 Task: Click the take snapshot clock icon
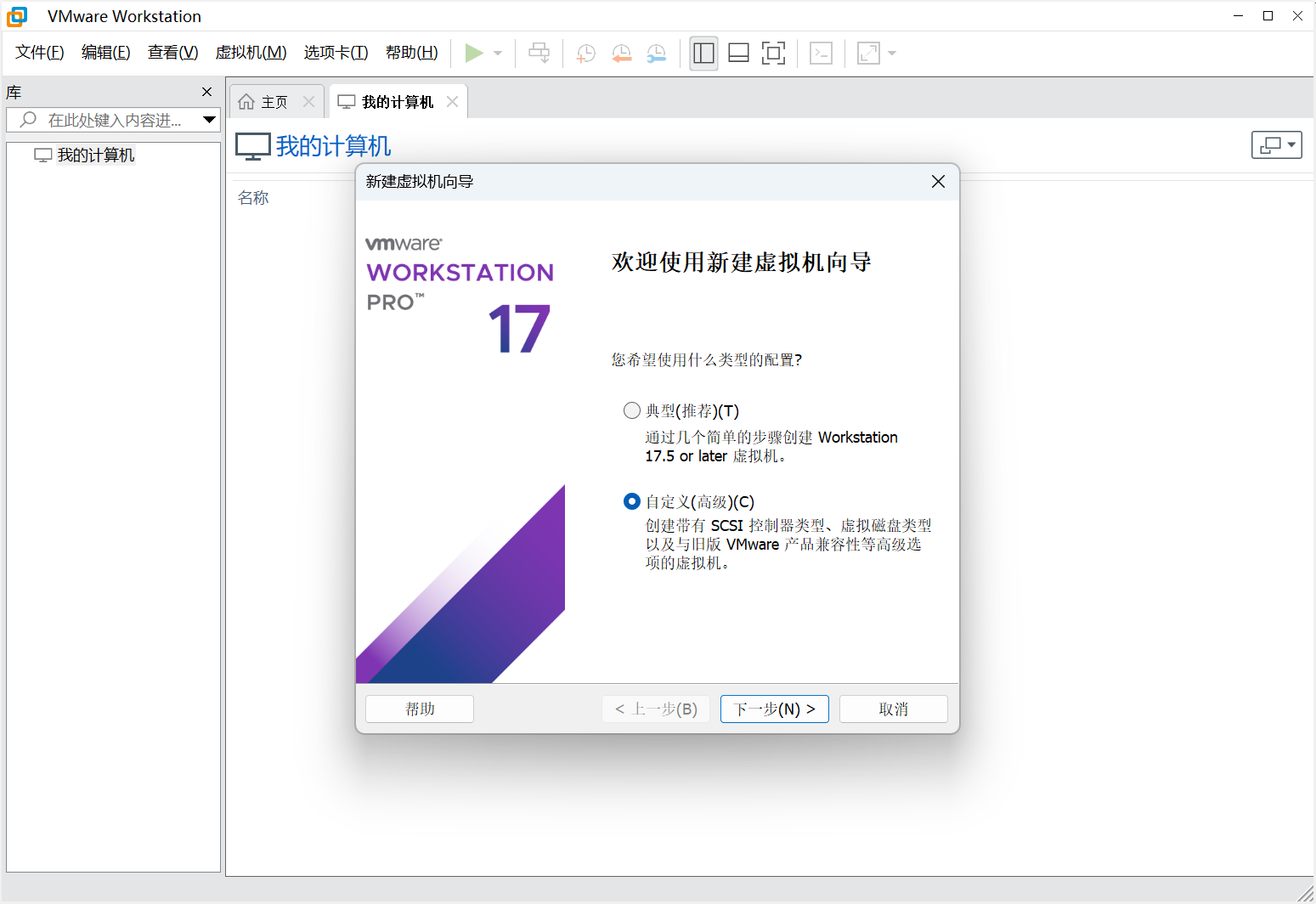pos(585,54)
